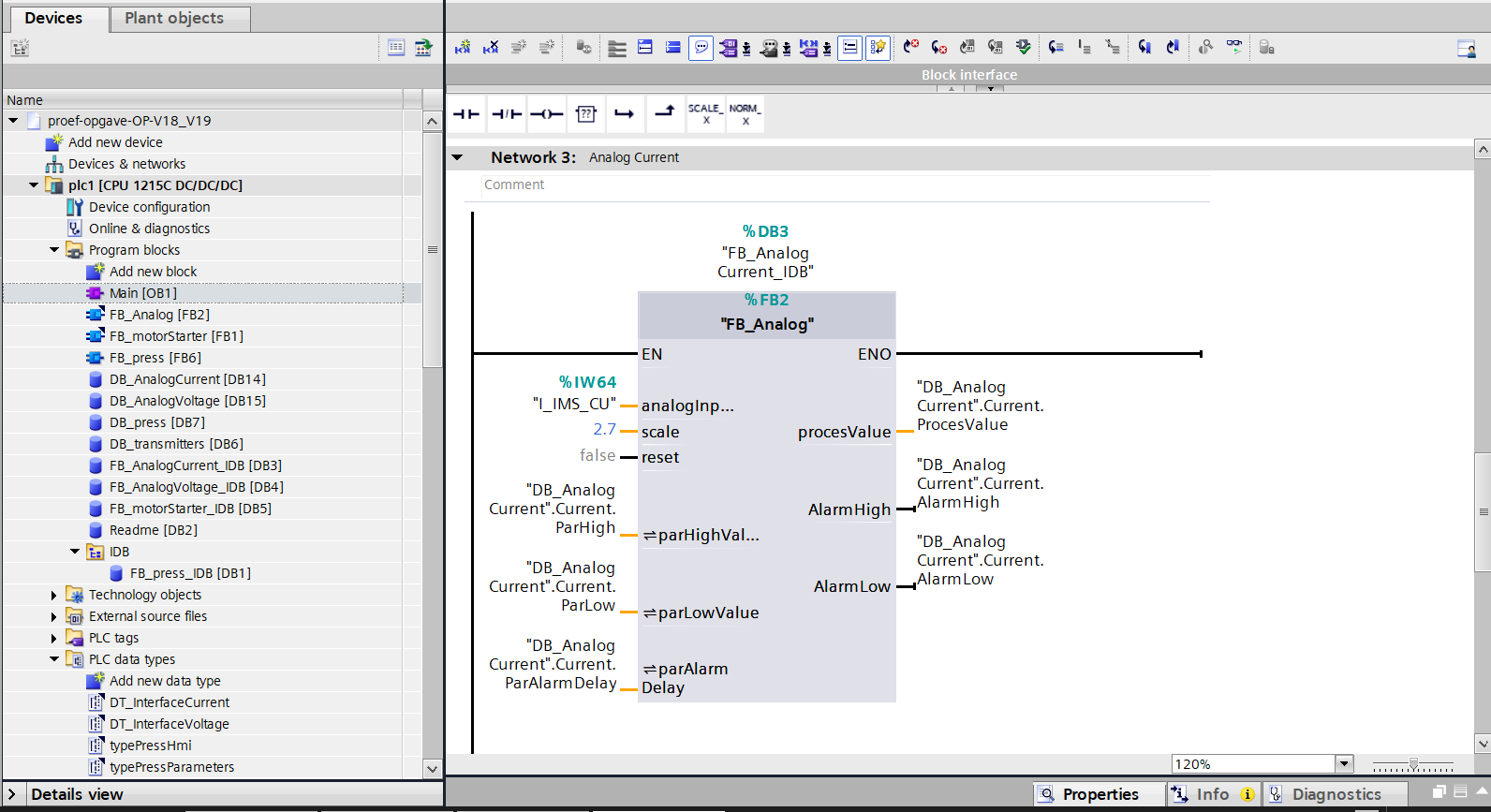Open the zoom level 120% dropdown
The width and height of the screenshot is (1491, 812).
(1344, 763)
